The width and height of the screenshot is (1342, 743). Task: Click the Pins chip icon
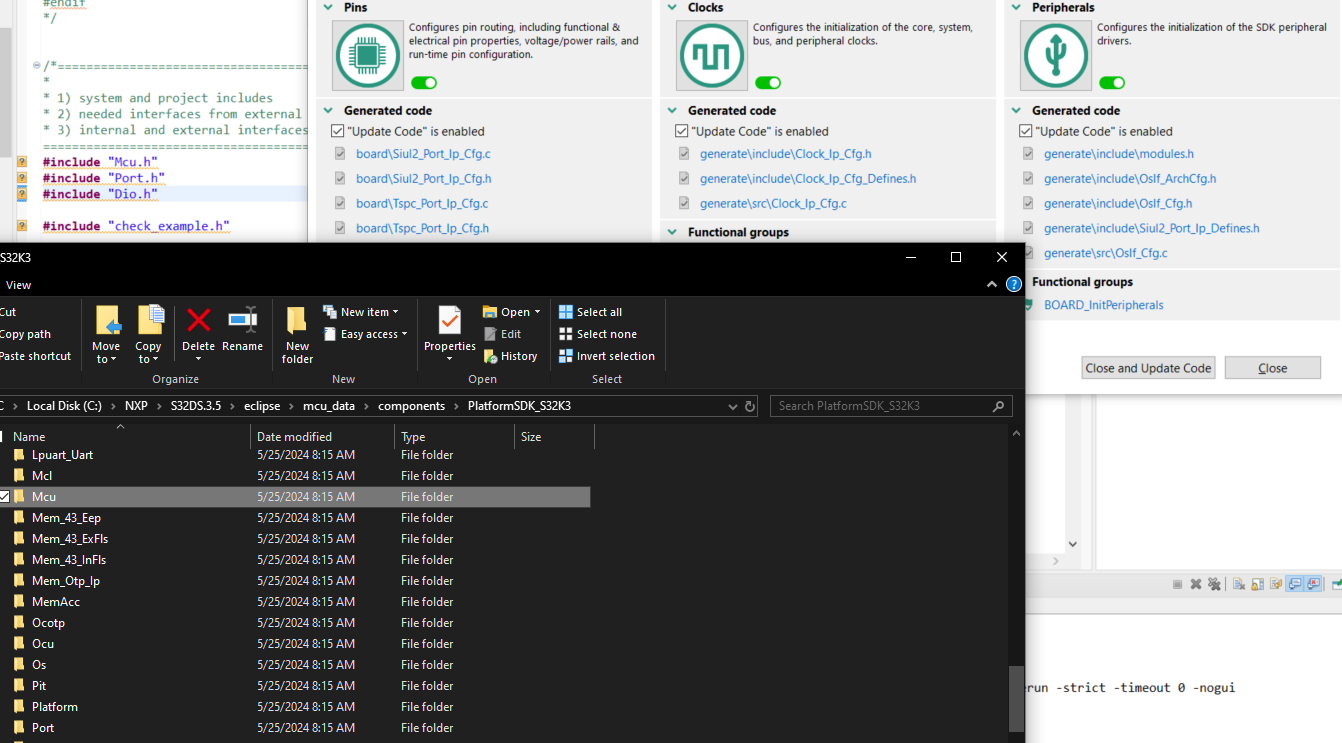pyautogui.click(x=367, y=55)
